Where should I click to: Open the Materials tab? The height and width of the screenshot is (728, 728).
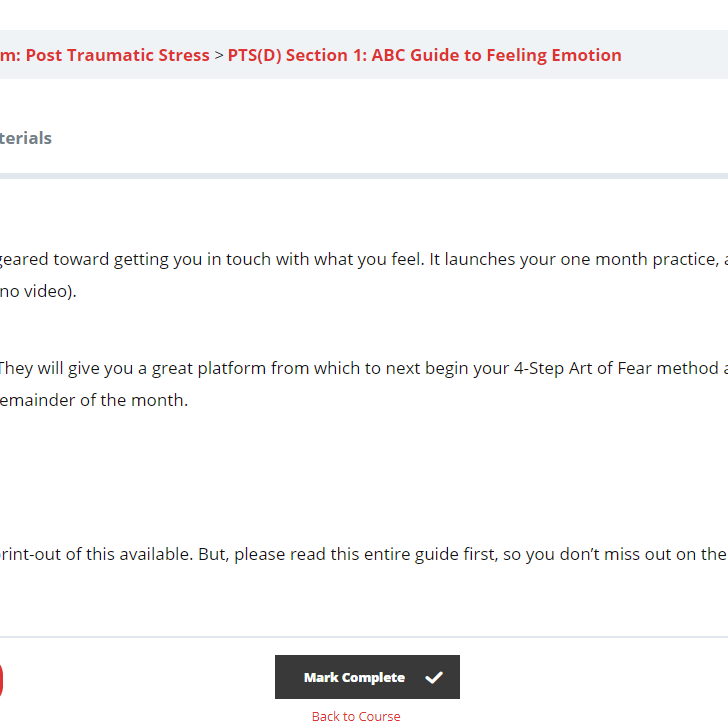(26, 138)
